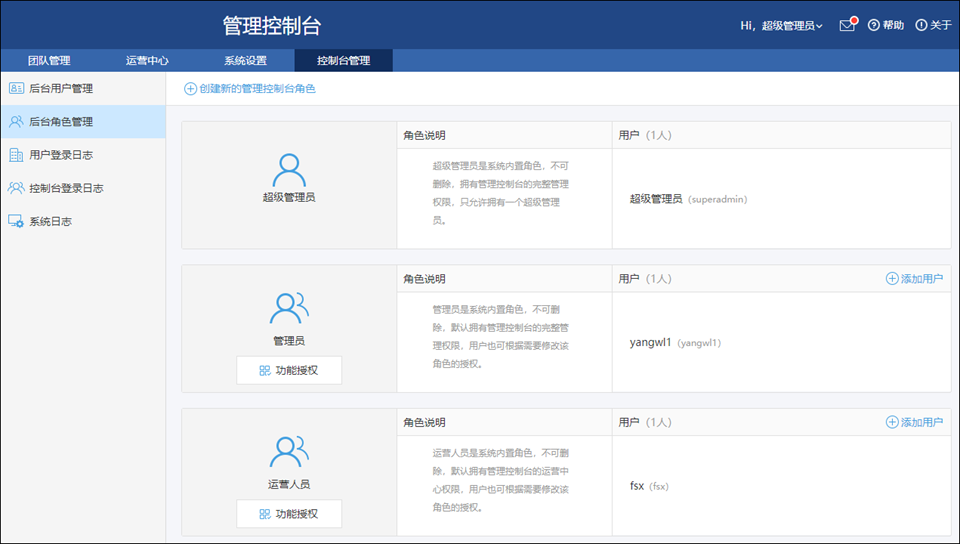Open 用户登录日志 in the sidebar
Image resolution: width=960 pixels, height=544 pixels.
pyautogui.click(x=60, y=155)
